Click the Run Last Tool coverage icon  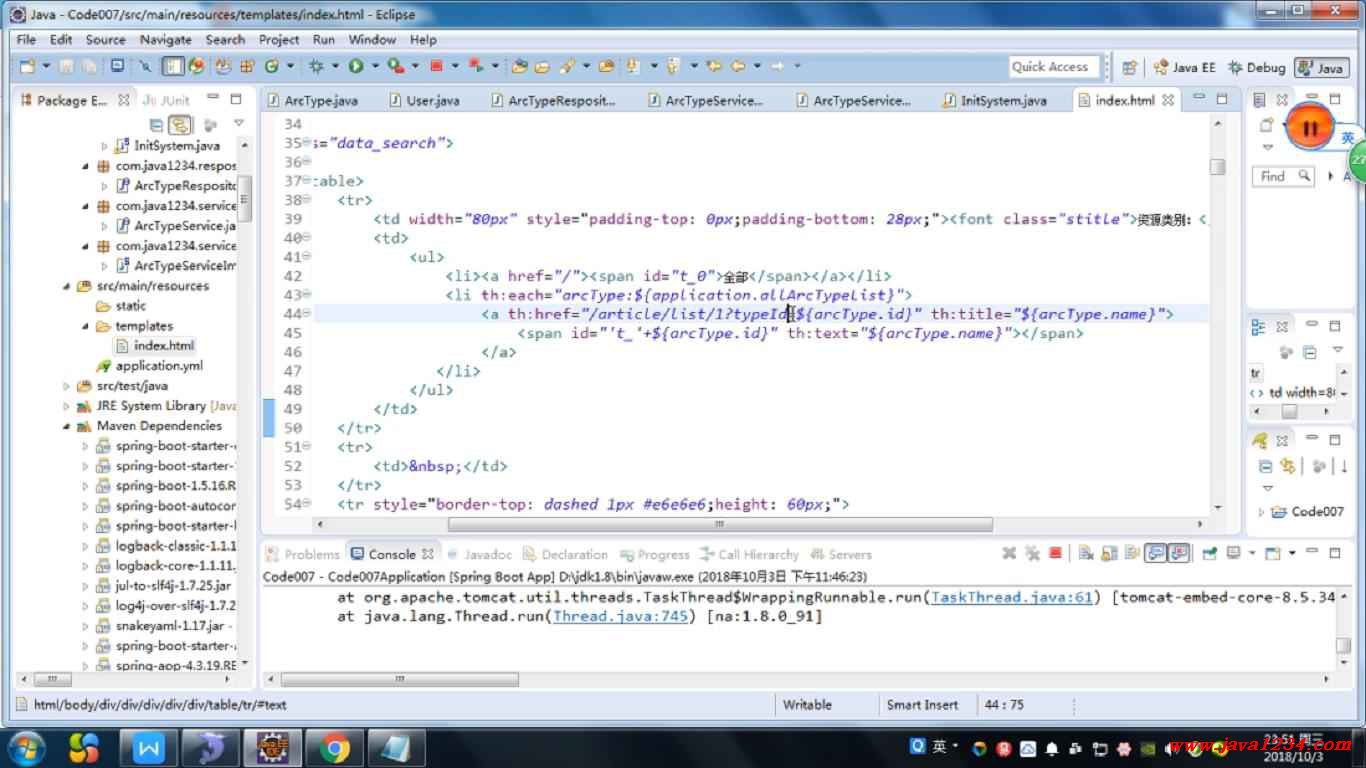point(396,66)
